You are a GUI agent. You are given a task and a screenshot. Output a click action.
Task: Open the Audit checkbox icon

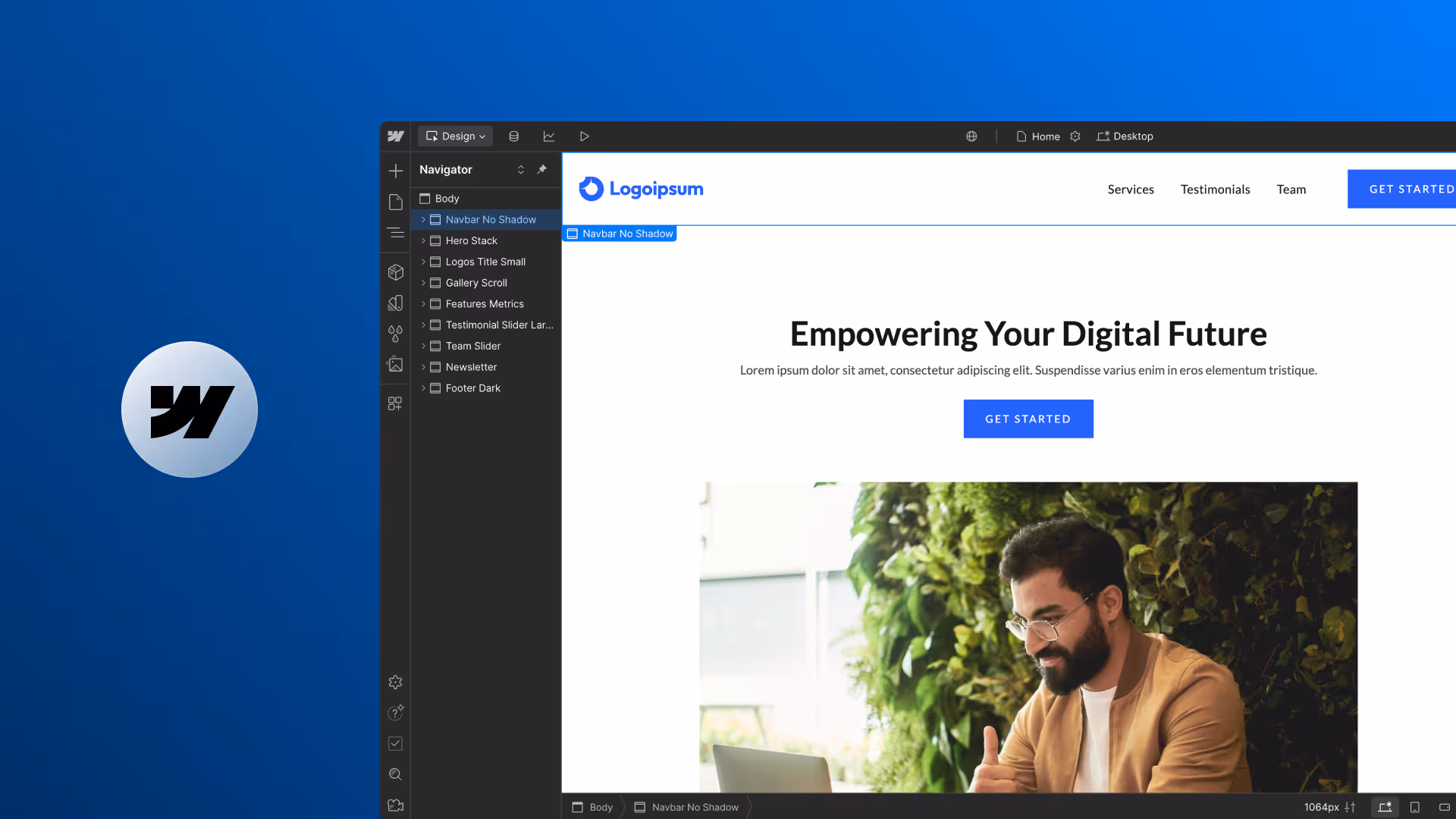click(395, 743)
